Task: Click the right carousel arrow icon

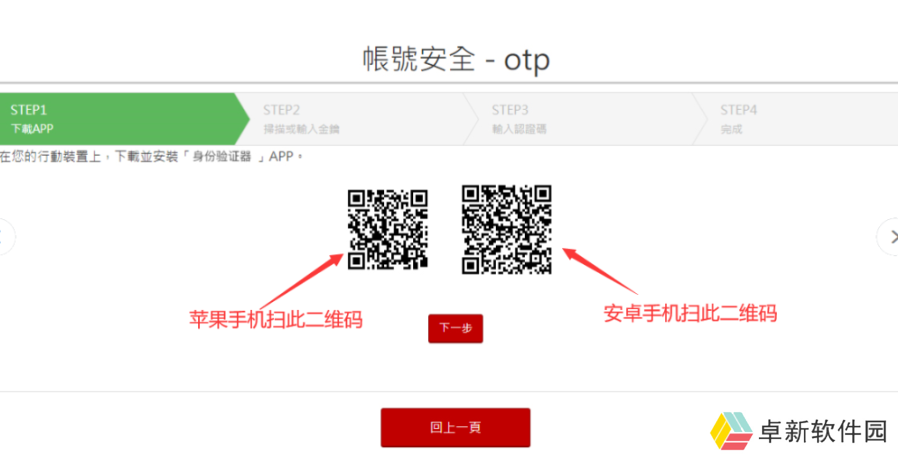Action: pyautogui.click(x=889, y=237)
